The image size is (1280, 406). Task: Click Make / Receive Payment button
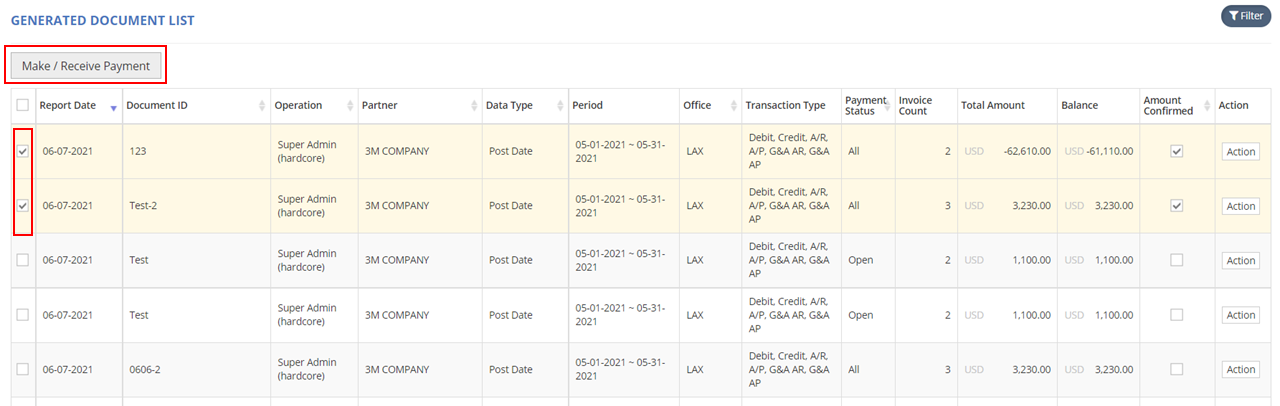click(x=86, y=66)
